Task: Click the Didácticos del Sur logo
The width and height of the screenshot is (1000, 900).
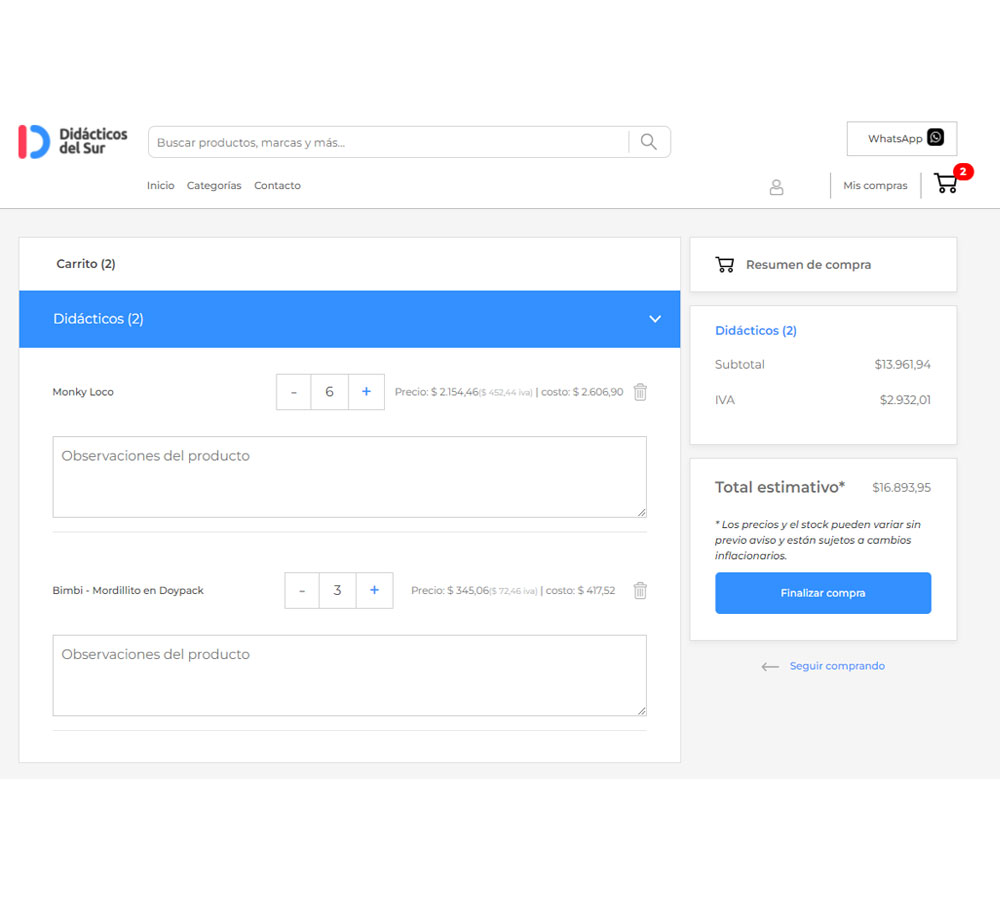Action: click(x=73, y=141)
